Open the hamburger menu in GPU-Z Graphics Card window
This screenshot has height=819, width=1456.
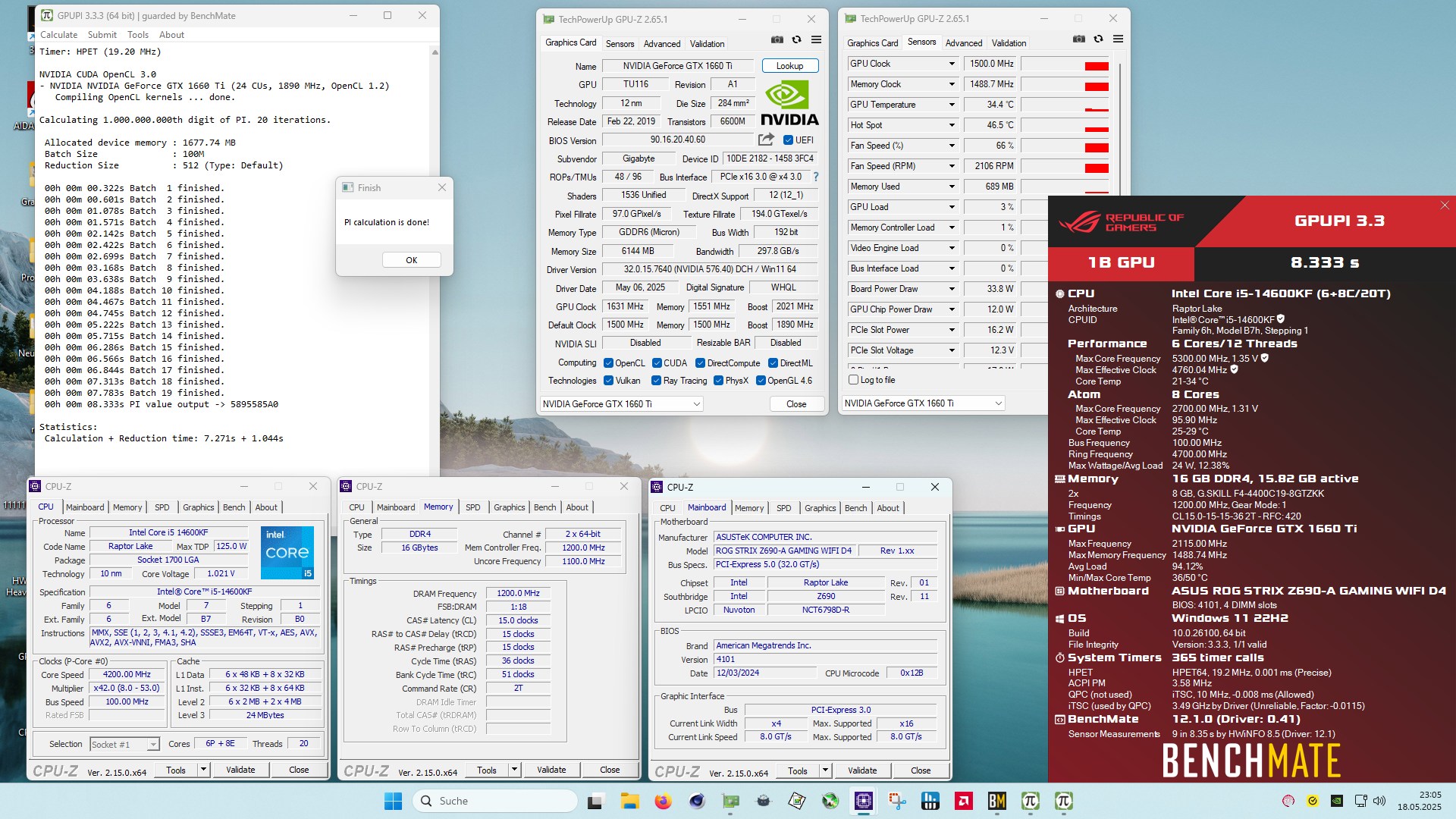(816, 39)
